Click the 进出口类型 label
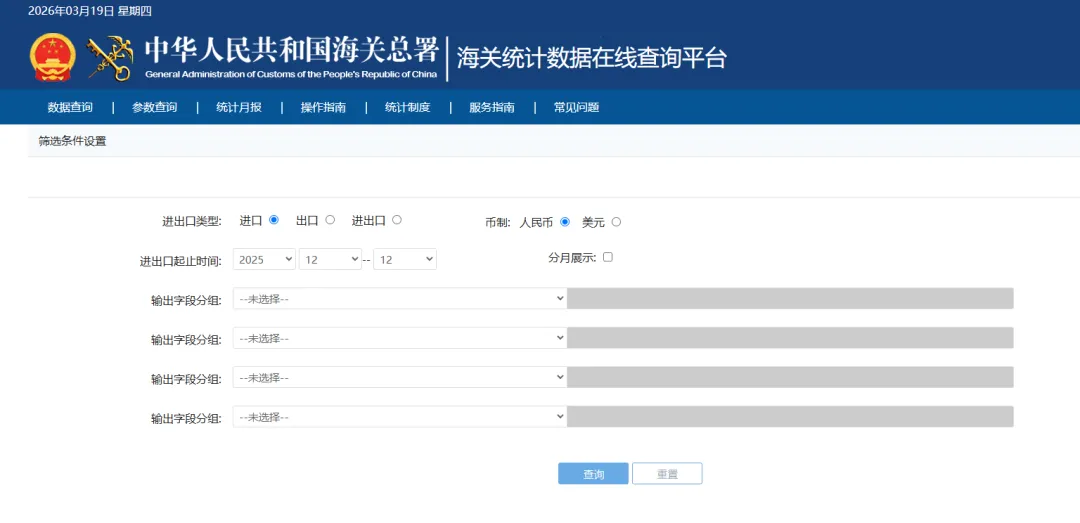The height and width of the screenshot is (523, 1080). pyautogui.click(x=192, y=221)
